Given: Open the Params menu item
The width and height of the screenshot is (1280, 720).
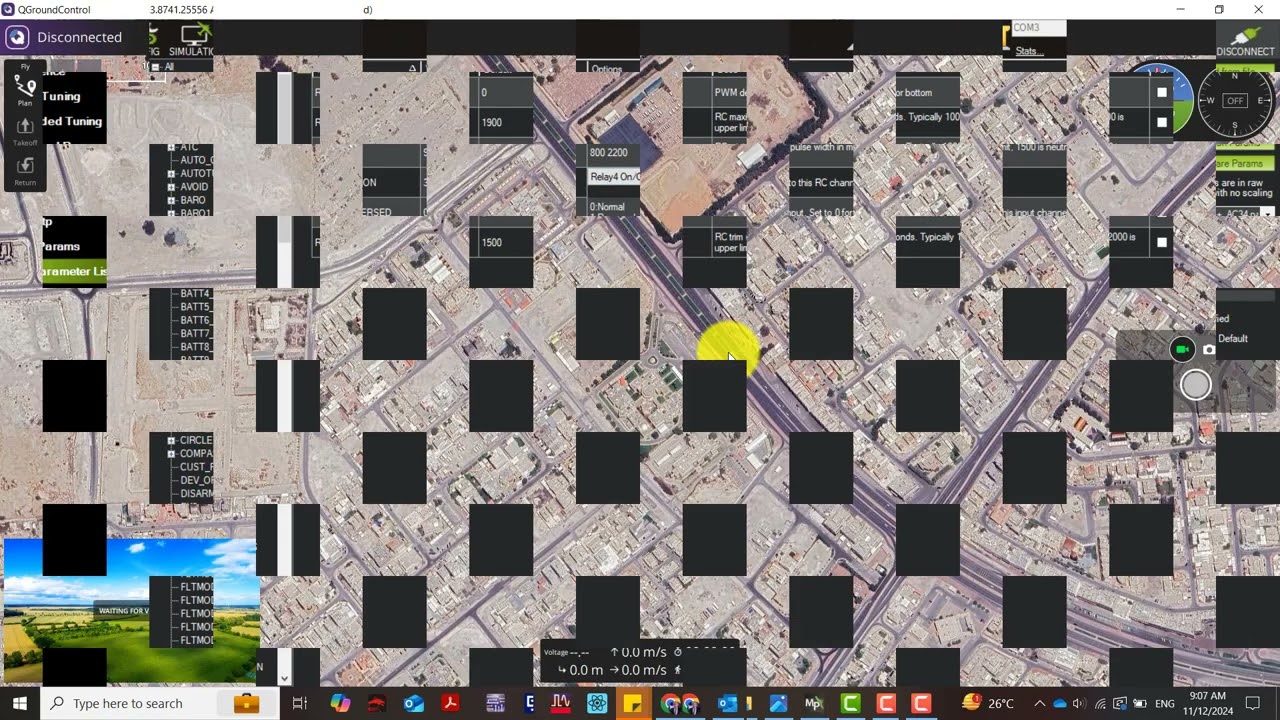Looking at the screenshot, I should coord(61,246).
